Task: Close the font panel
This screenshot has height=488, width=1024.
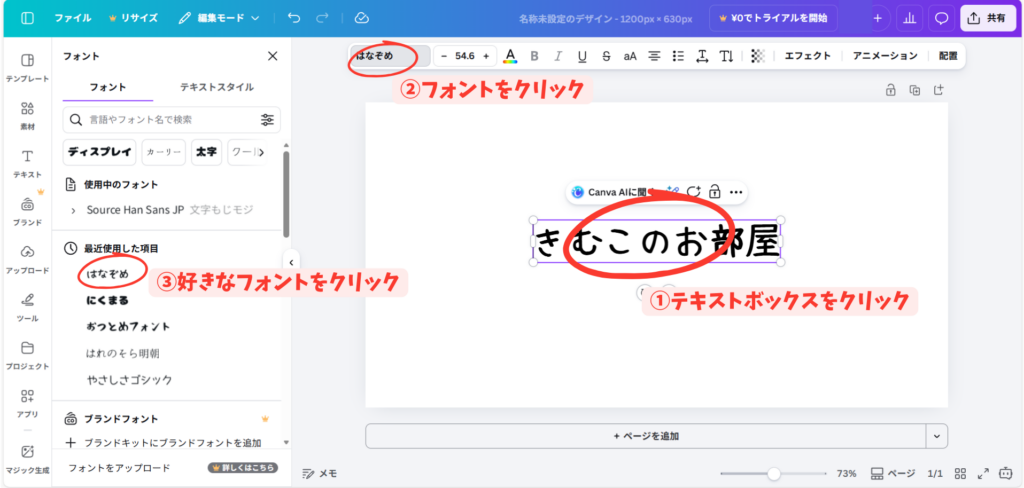Action: tap(273, 56)
